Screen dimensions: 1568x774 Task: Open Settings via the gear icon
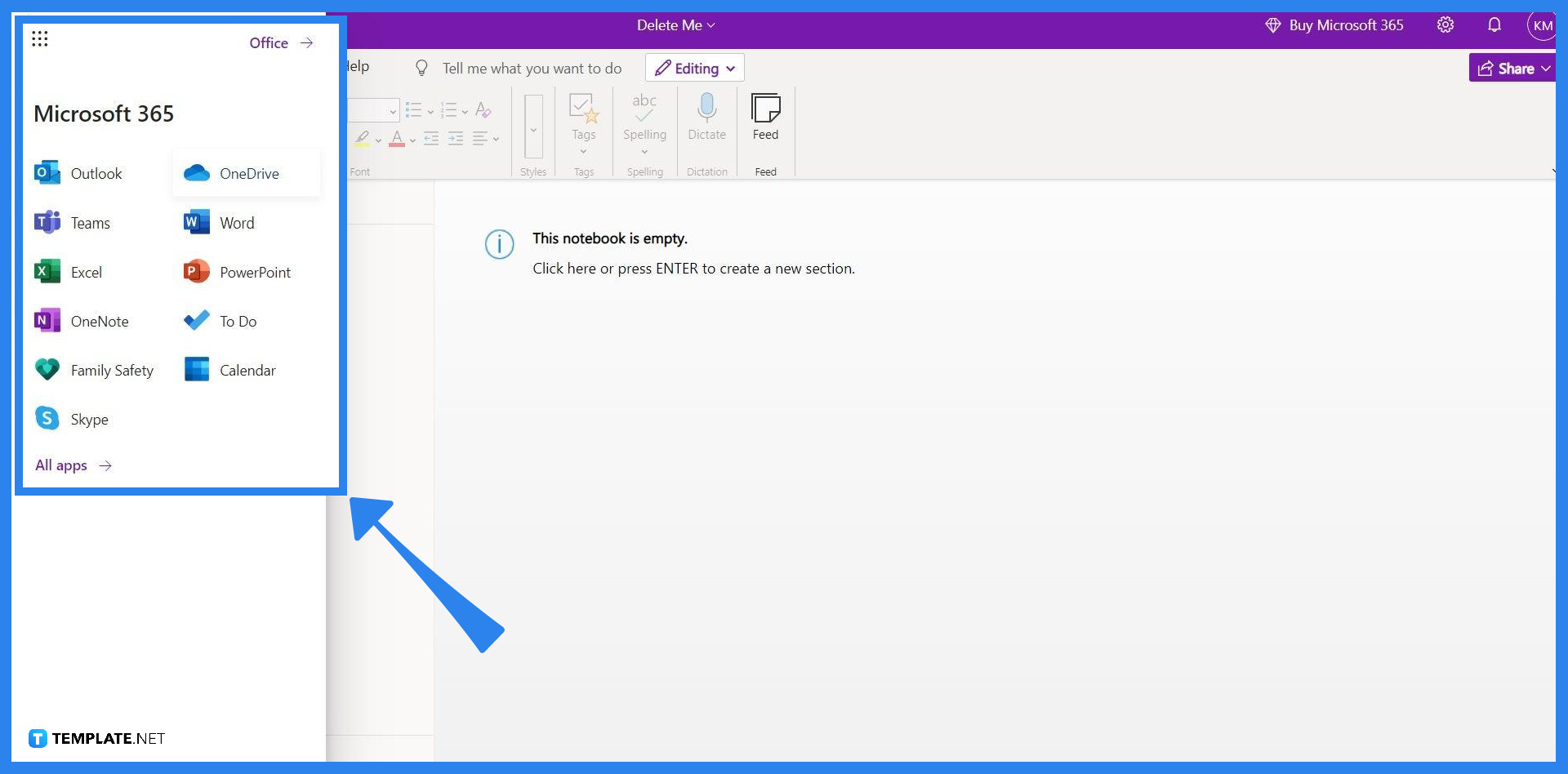1445,24
